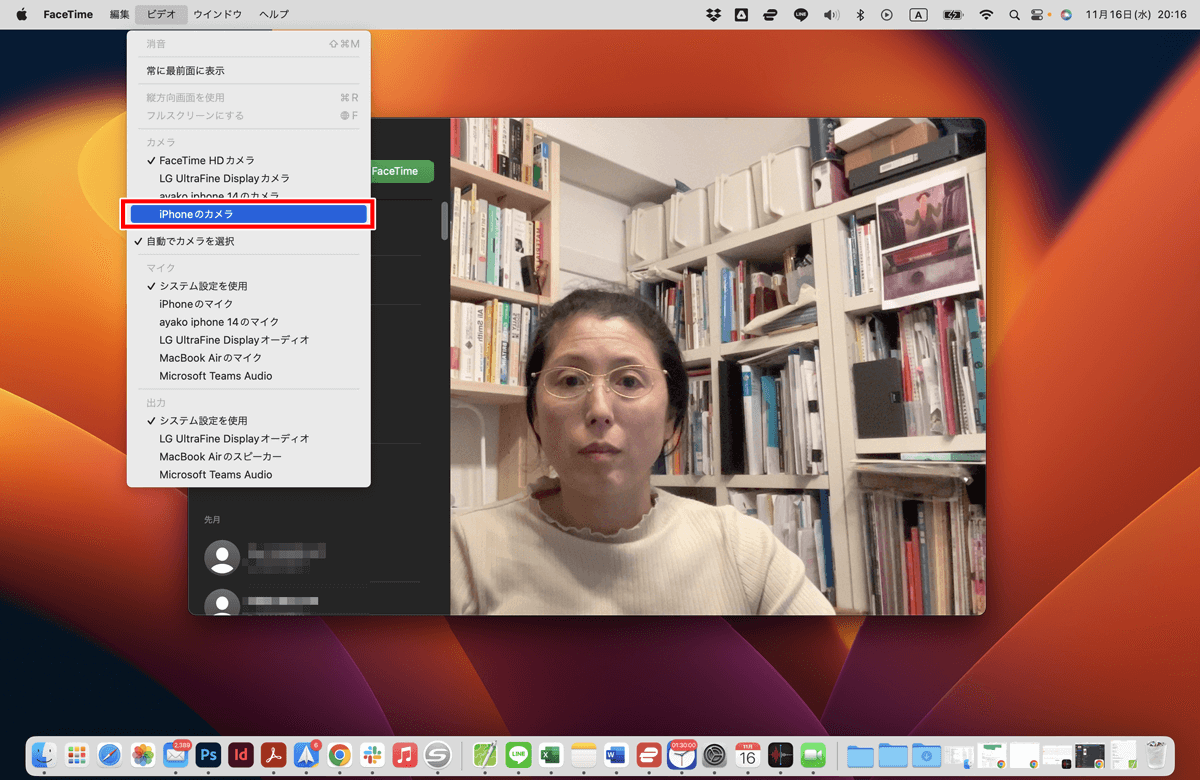Launch InDesign from the Dock
Viewport: 1200px width, 780px height.
[x=241, y=755]
